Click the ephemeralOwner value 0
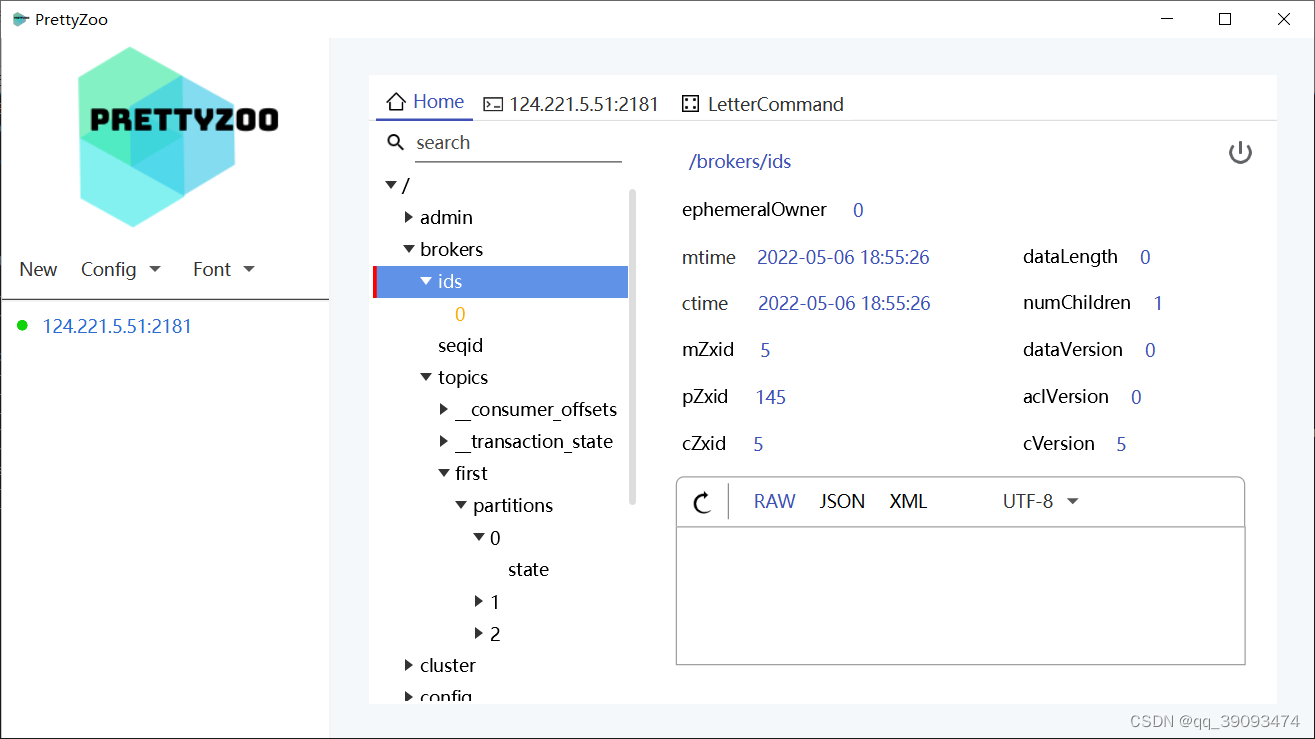This screenshot has height=739, width=1315. (x=858, y=210)
